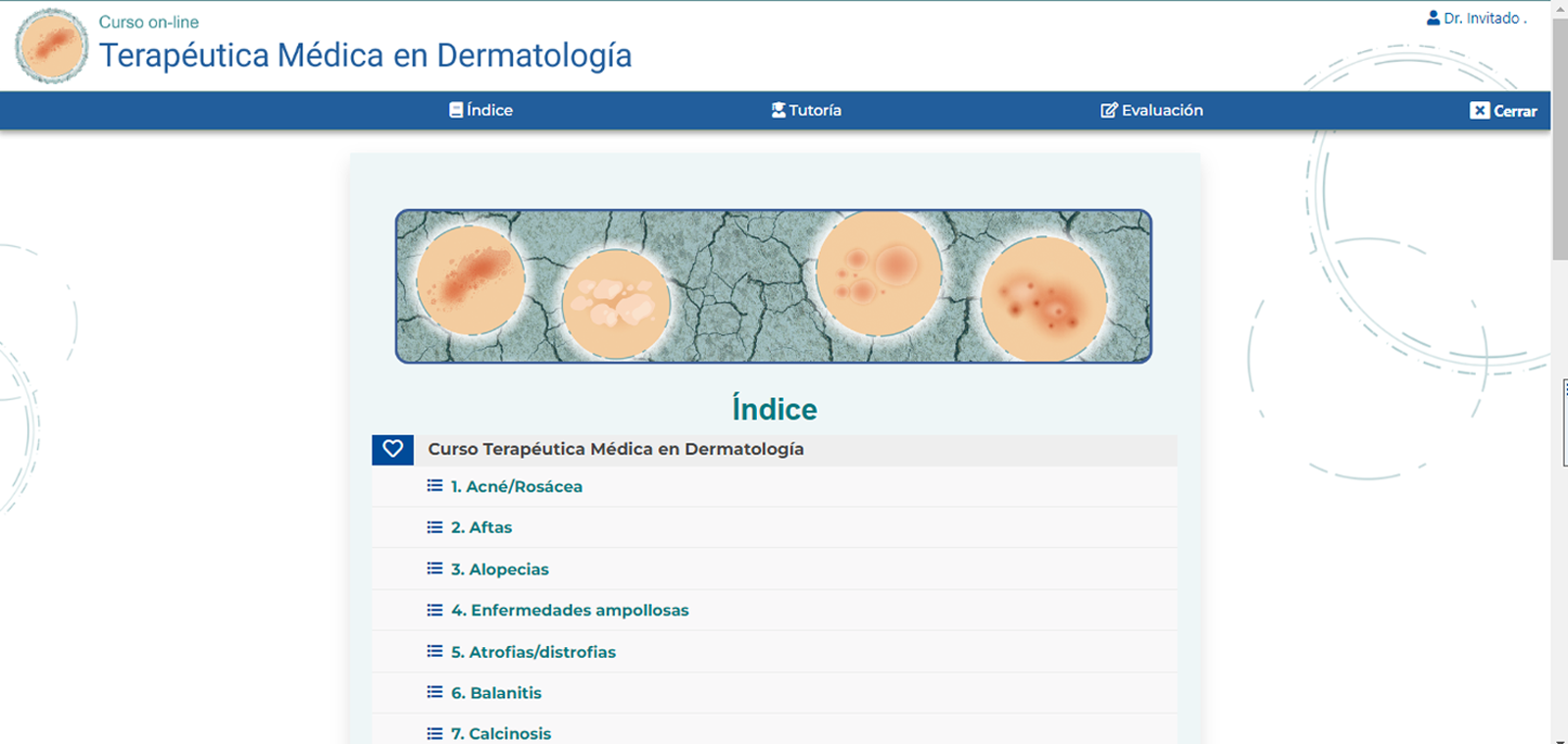This screenshot has width=1568, height=744.
Task: Open chapter 6. Balanitis
Action: pos(495,693)
